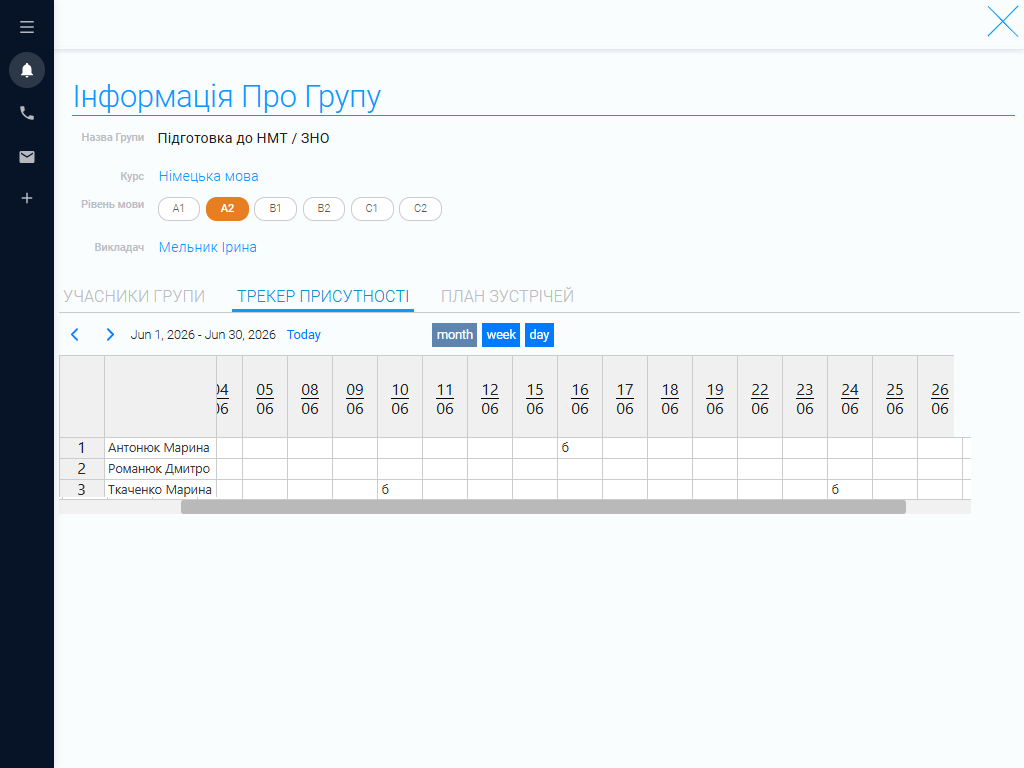Select language level A1
The height and width of the screenshot is (768, 1024).
[178, 208]
